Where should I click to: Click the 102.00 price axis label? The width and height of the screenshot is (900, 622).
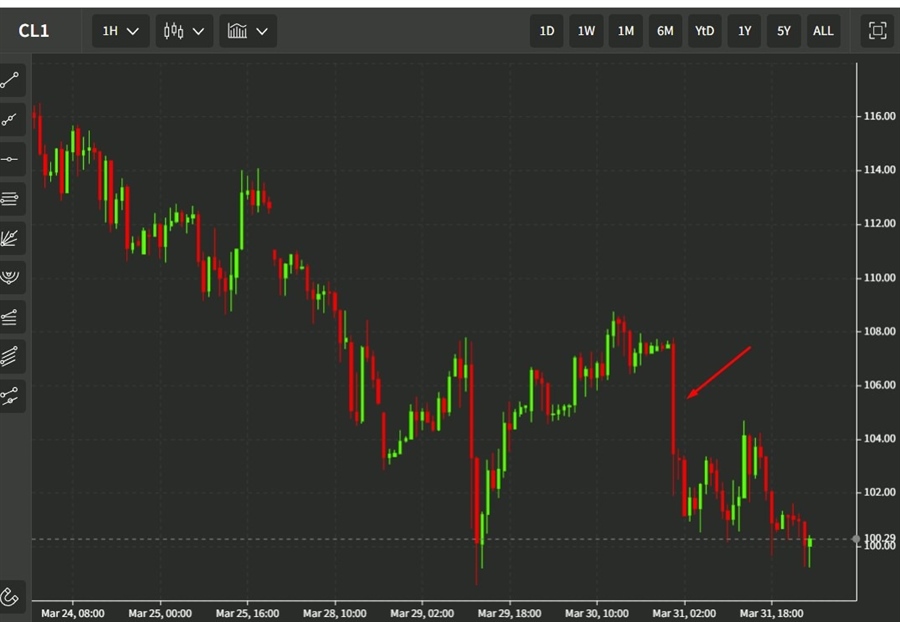pos(879,492)
